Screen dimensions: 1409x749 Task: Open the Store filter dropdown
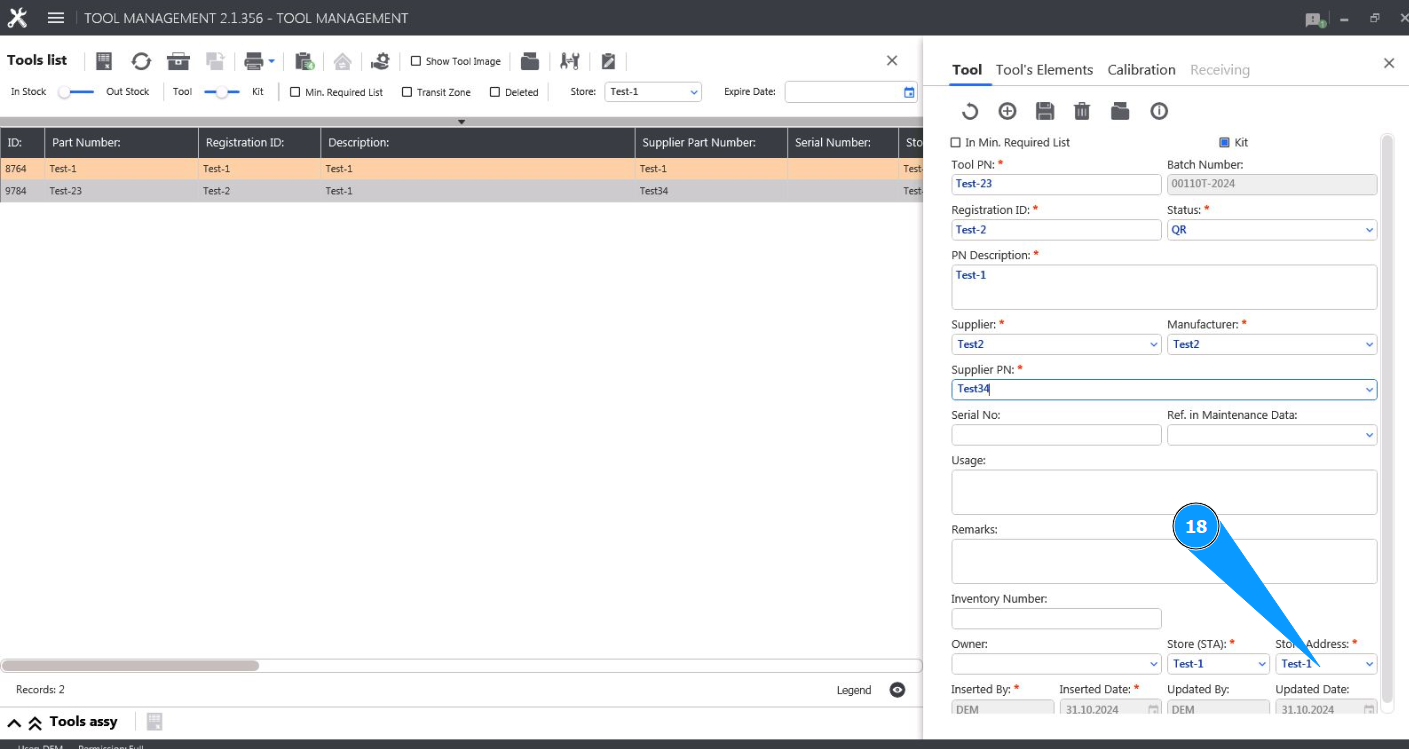click(694, 92)
